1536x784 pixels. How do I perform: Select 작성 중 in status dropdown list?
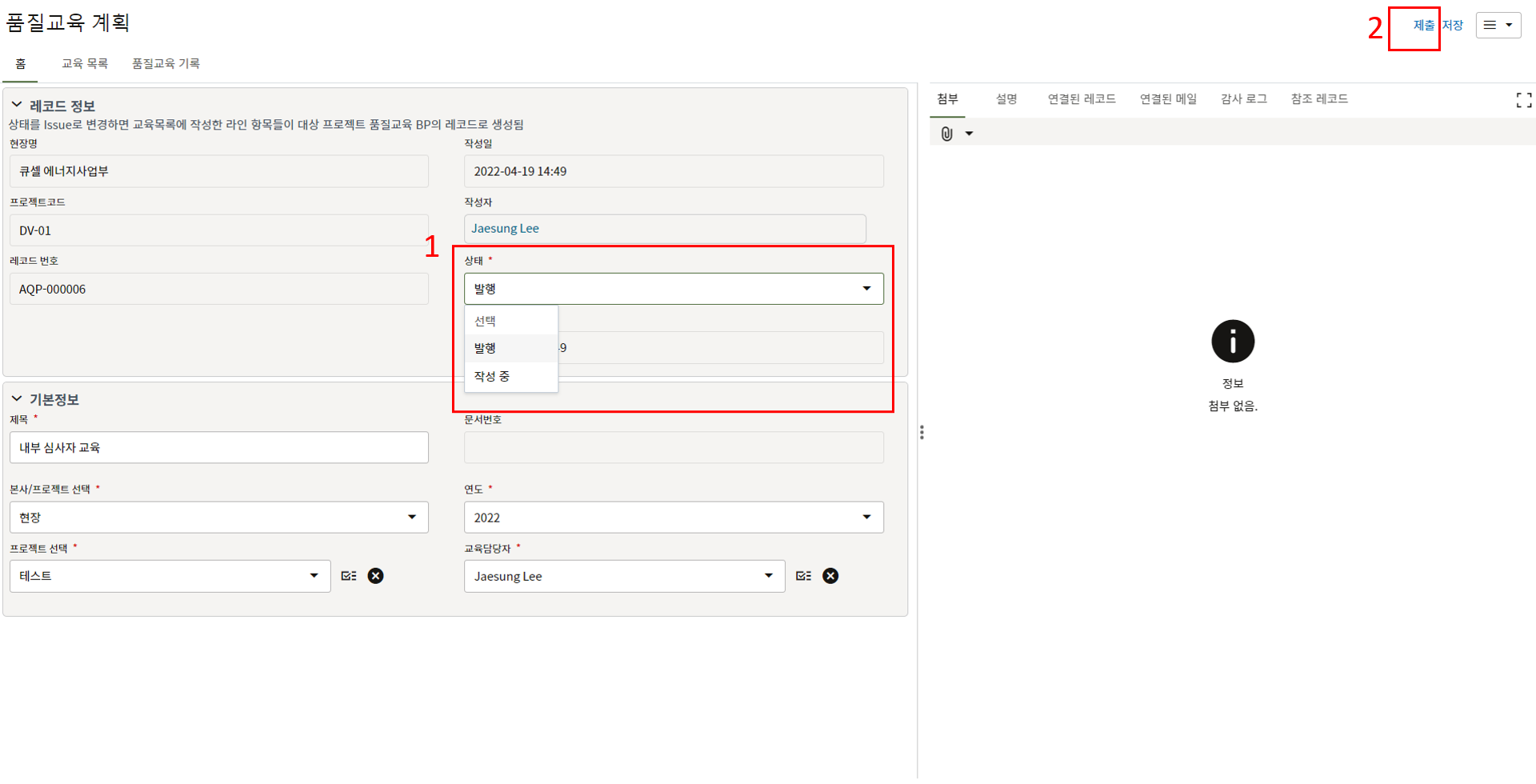pos(492,376)
